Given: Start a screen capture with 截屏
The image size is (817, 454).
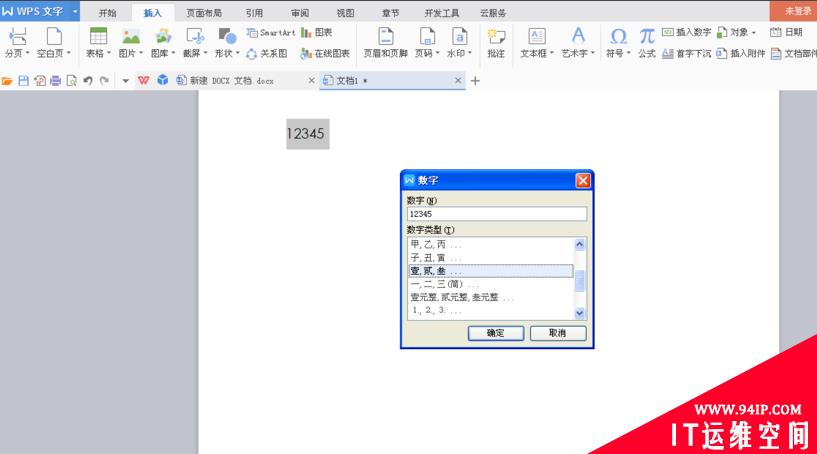Looking at the screenshot, I should pos(195,36).
